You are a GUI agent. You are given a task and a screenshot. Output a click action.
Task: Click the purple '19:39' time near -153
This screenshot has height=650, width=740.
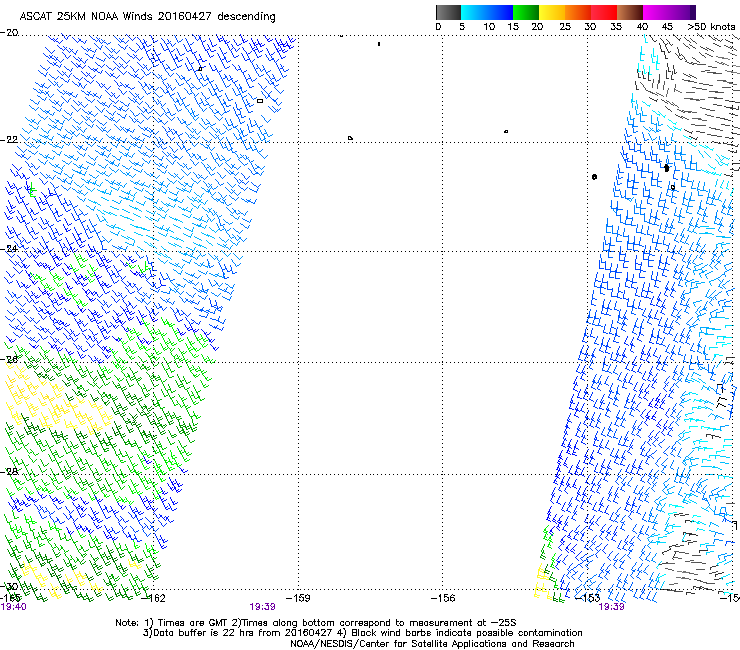[x=612, y=607]
